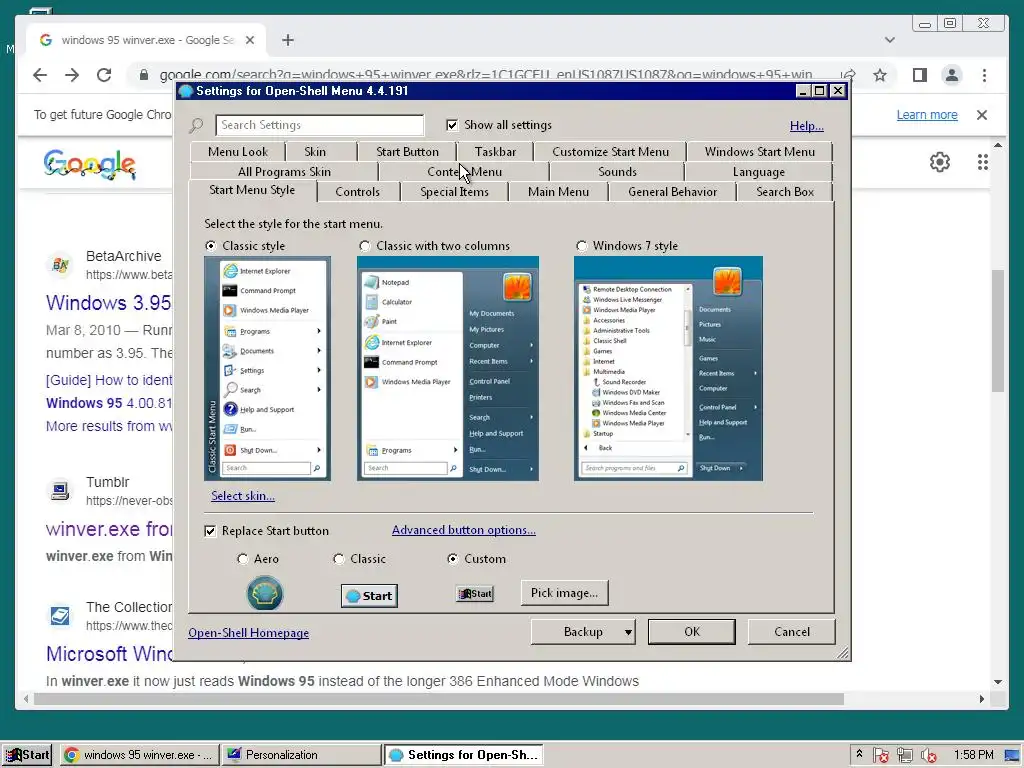Click the OK button
This screenshot has width=1024, height=768.
(x=692, y=632)
